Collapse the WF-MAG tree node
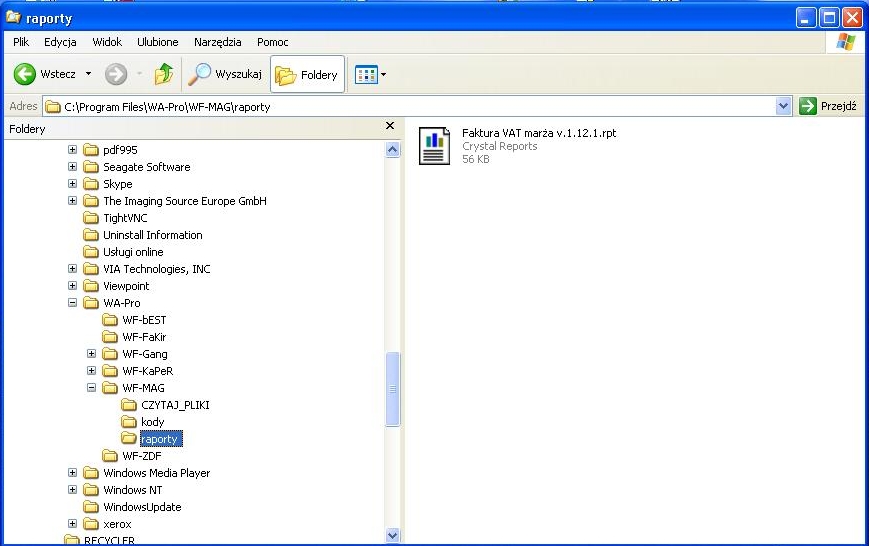Viewport: 869px width, 546px height. pos(92,388)
